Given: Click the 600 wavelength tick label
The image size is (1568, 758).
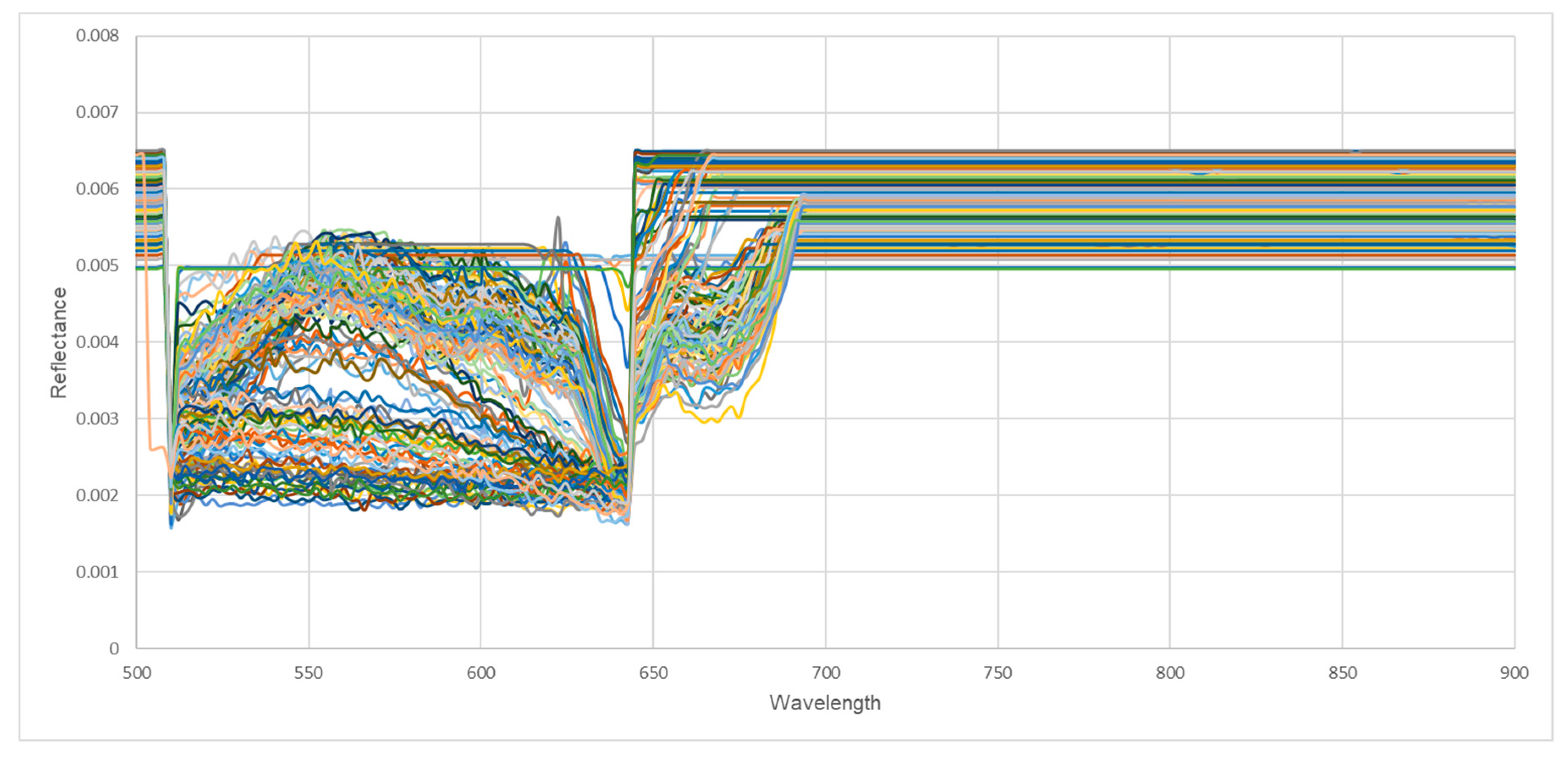Looking at the screenshot, I should (481, 673).
